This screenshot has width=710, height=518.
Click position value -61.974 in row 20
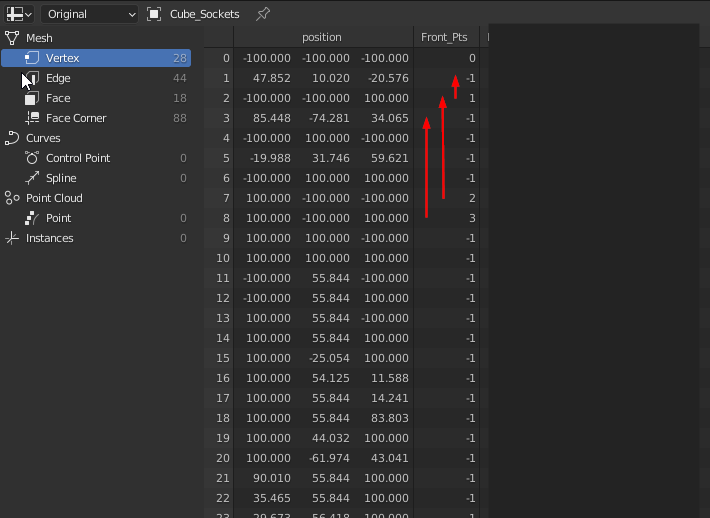(329, 458)
